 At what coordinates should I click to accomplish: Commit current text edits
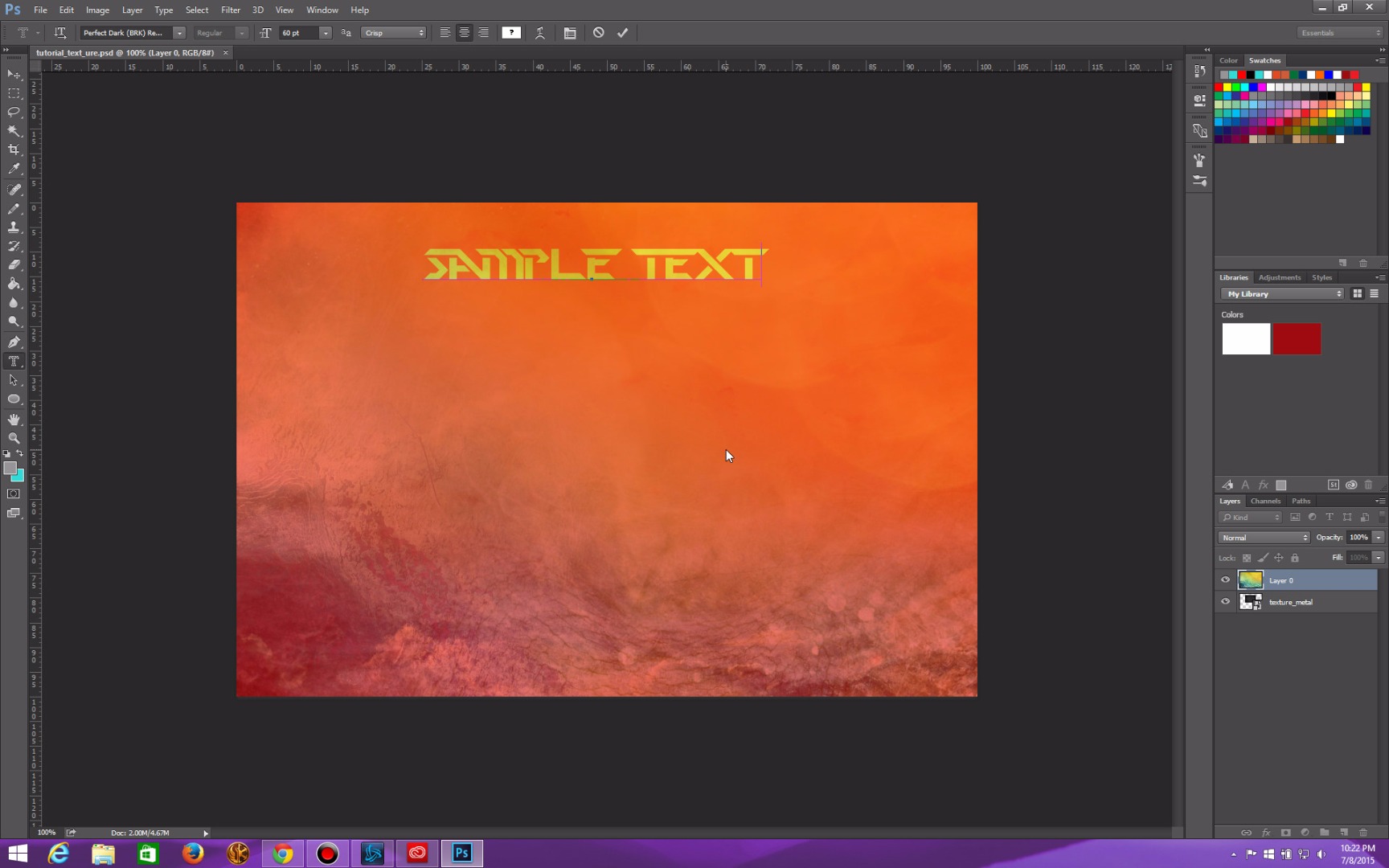tap(622, 33)
